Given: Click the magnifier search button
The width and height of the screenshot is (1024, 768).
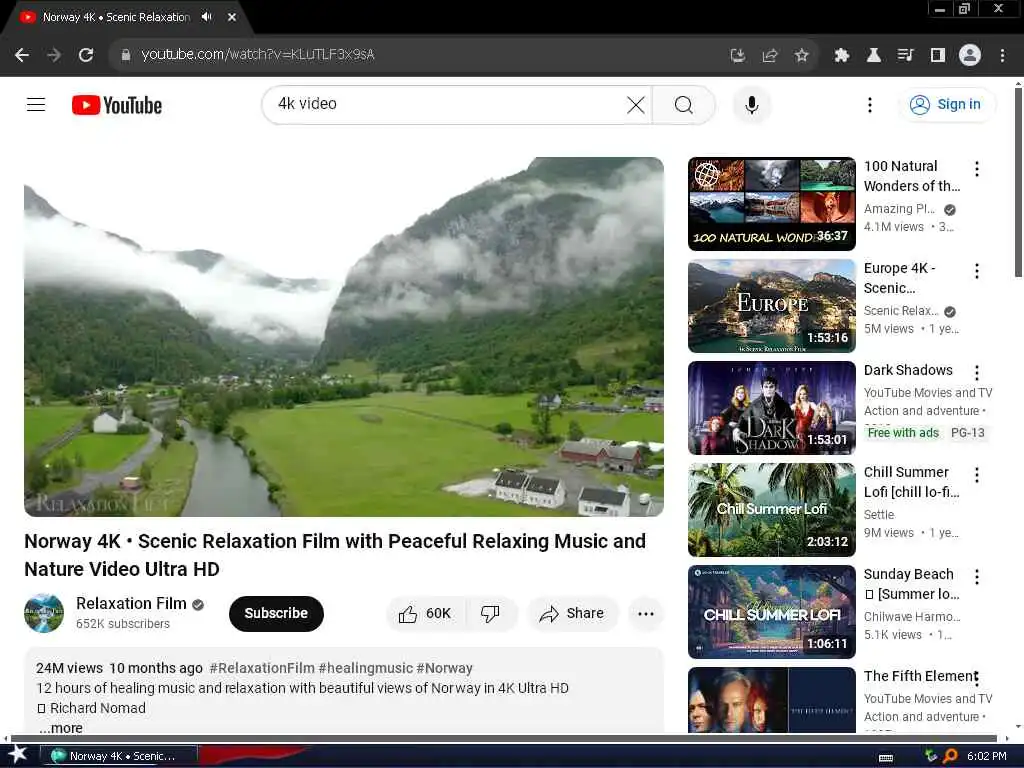Looking at the screenshot, I should coord(684,104).
